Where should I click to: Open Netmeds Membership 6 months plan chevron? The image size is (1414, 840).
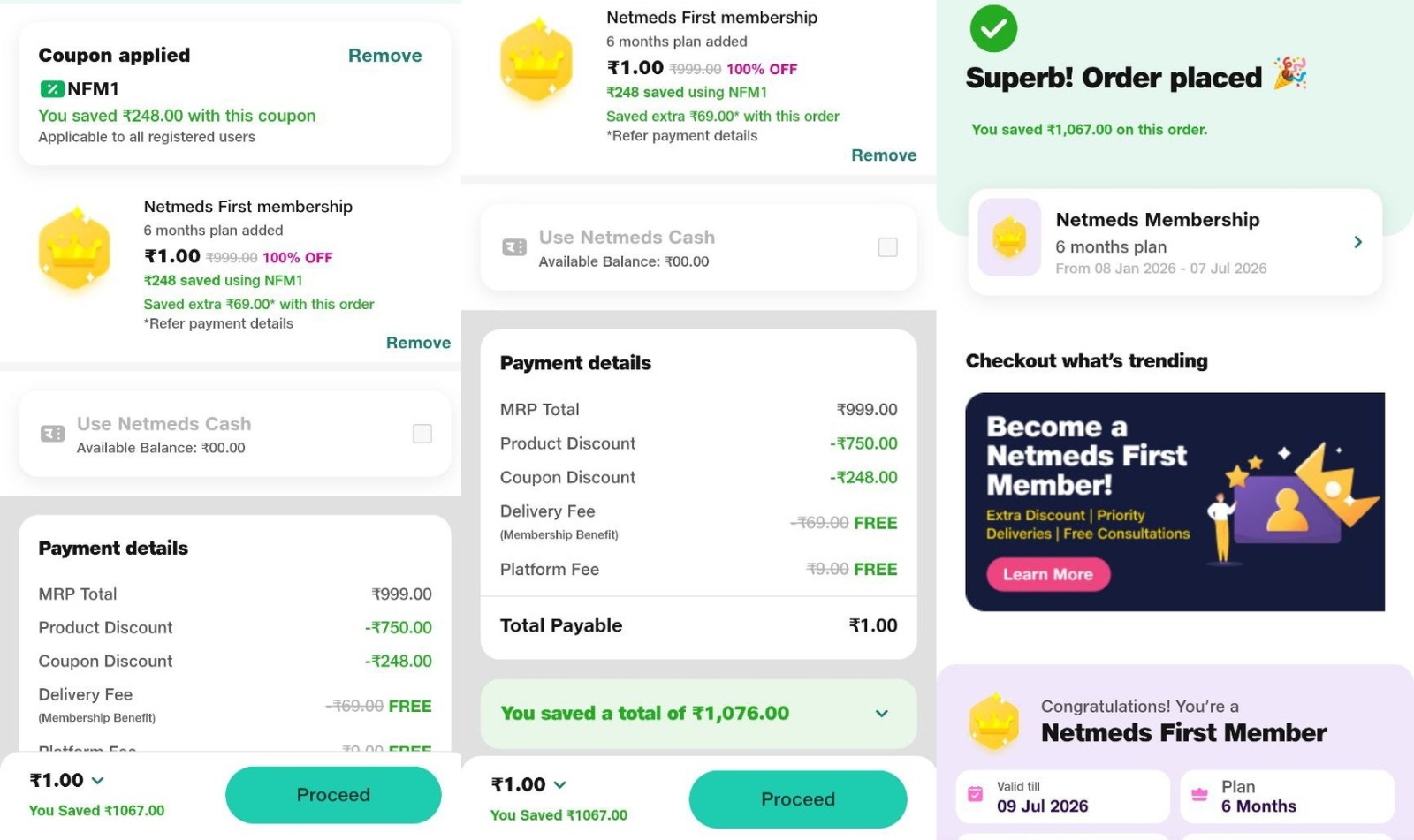[x=1357, y=242]
